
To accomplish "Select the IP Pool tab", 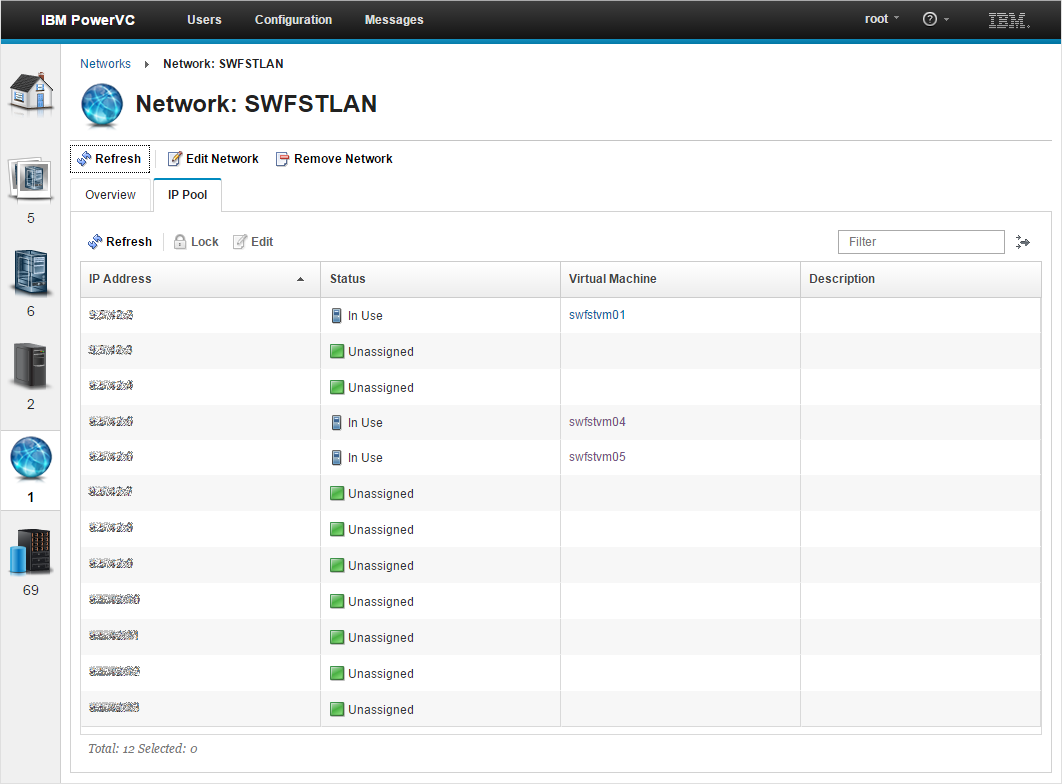I will click(188, 195).
